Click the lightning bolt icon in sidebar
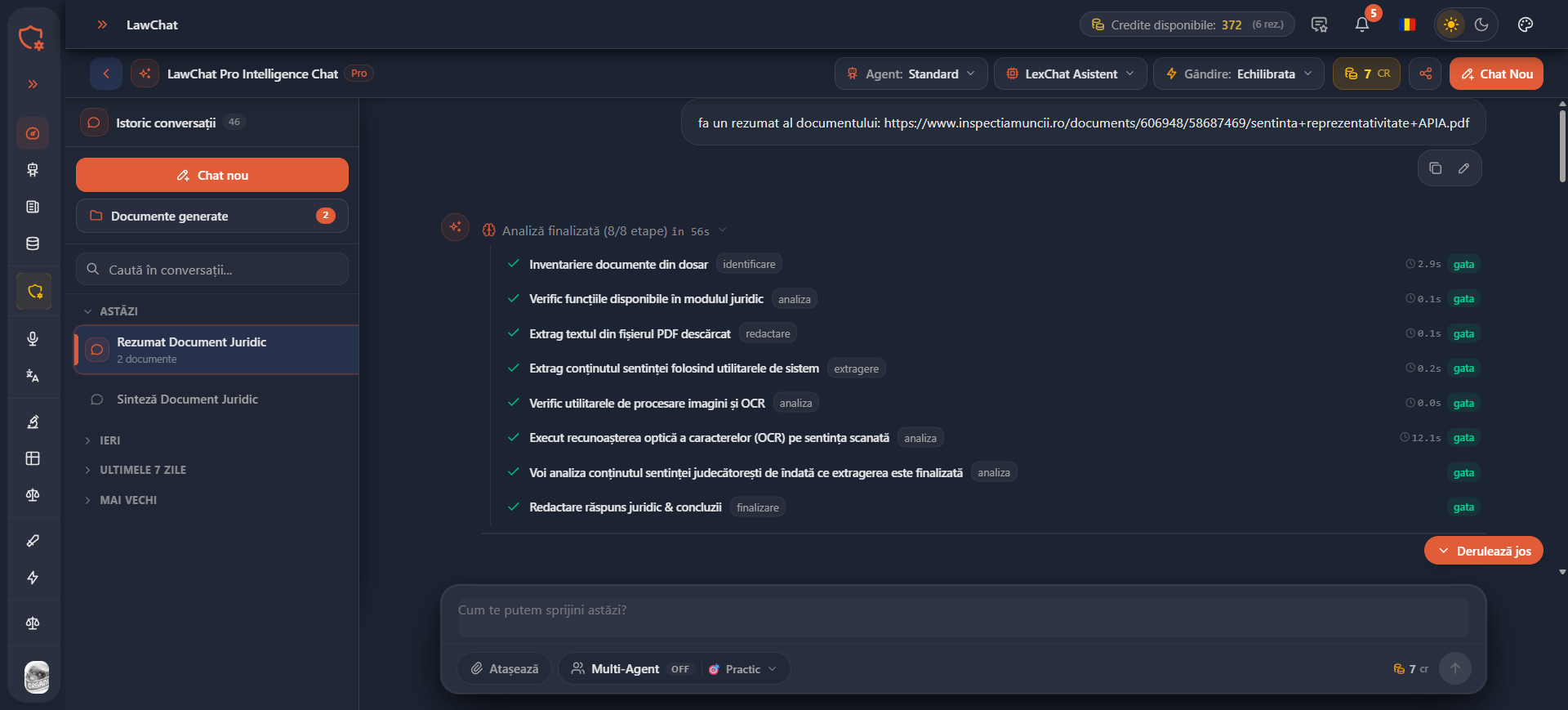The width and height of the screenshot is (1568, 710). (x=33, y=578)
